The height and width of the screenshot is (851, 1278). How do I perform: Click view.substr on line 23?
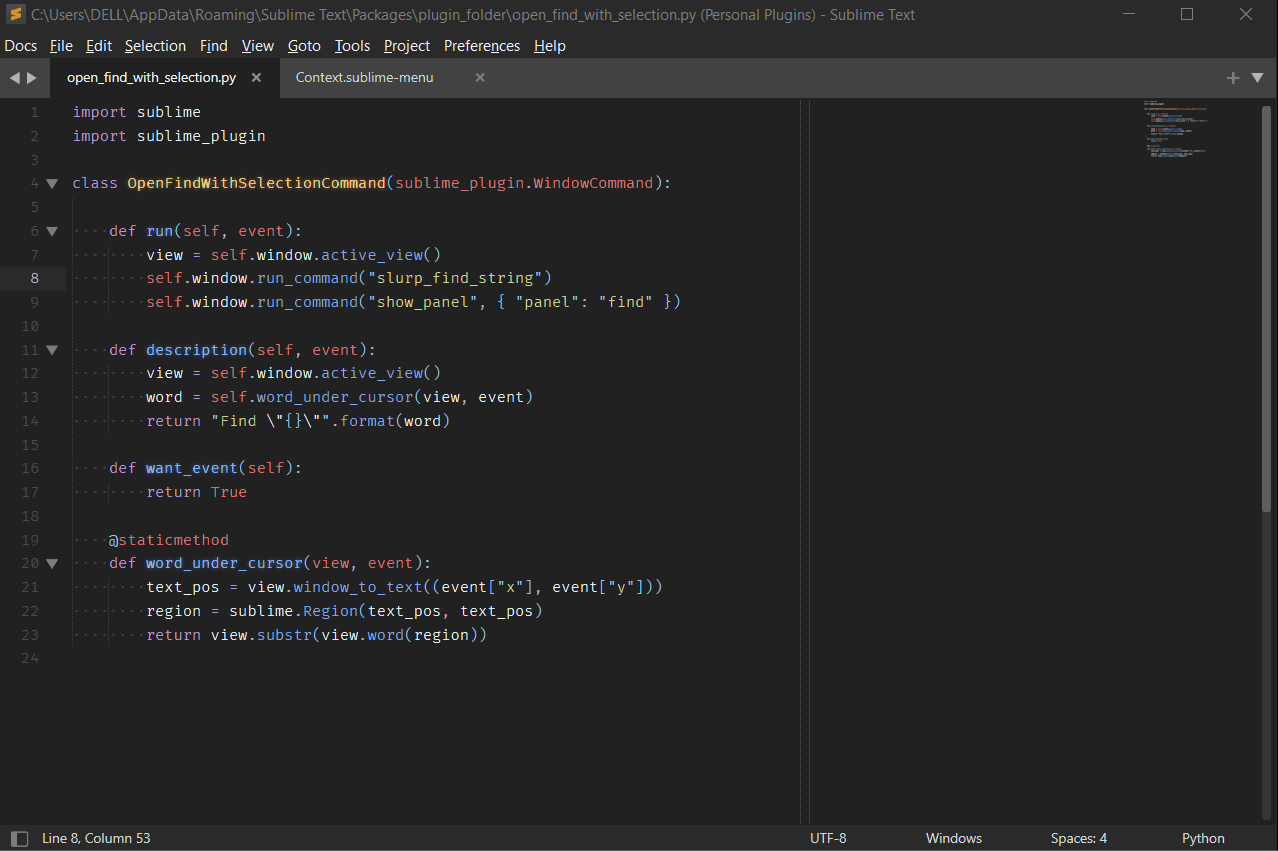261,635
